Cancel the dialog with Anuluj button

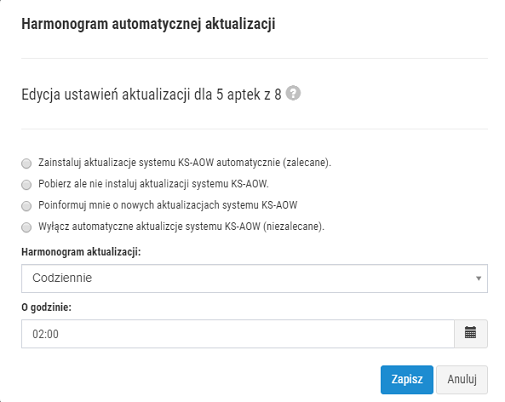coord(462,380)
